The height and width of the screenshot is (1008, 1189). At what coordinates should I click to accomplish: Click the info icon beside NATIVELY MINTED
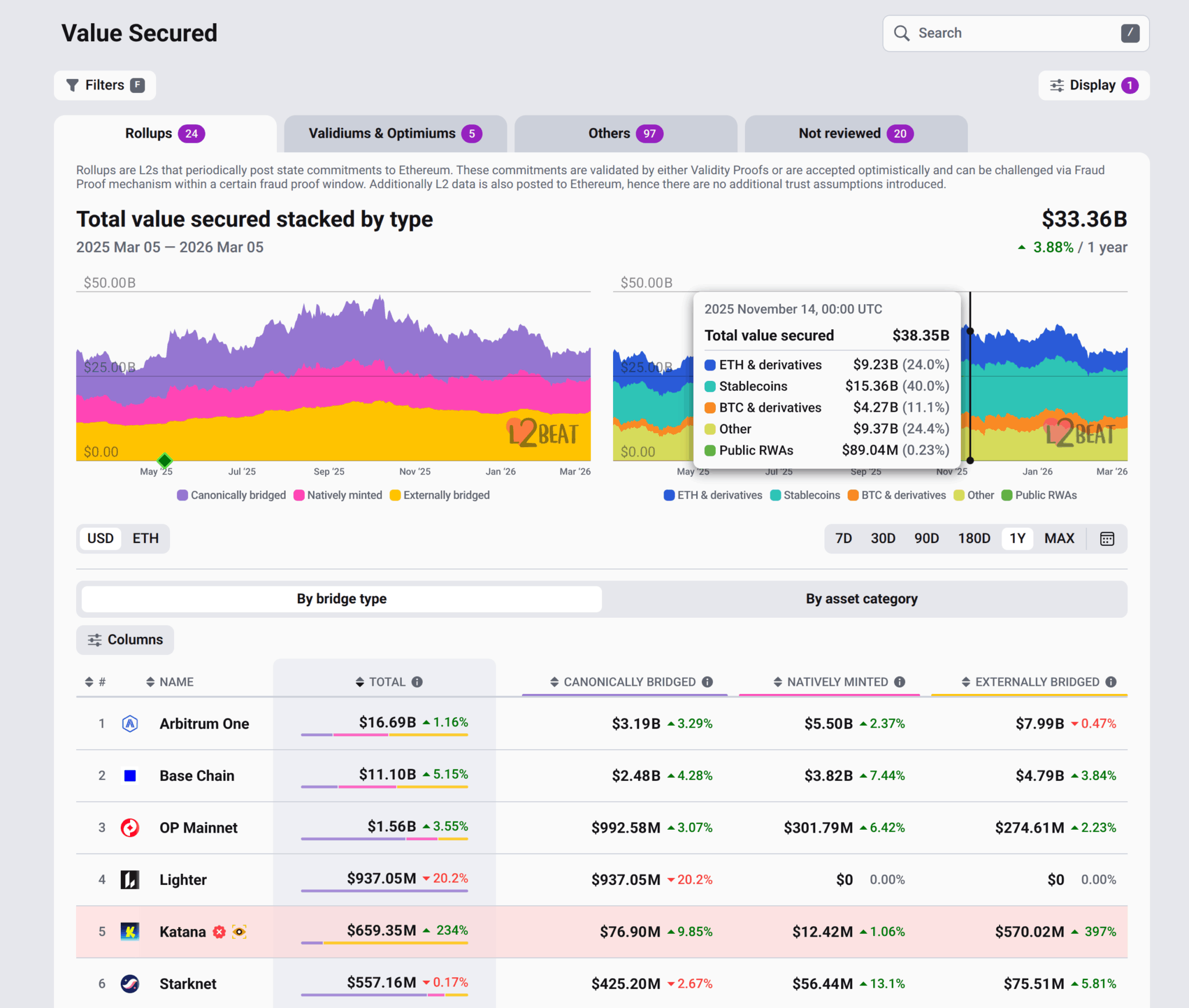coord(899,682)
